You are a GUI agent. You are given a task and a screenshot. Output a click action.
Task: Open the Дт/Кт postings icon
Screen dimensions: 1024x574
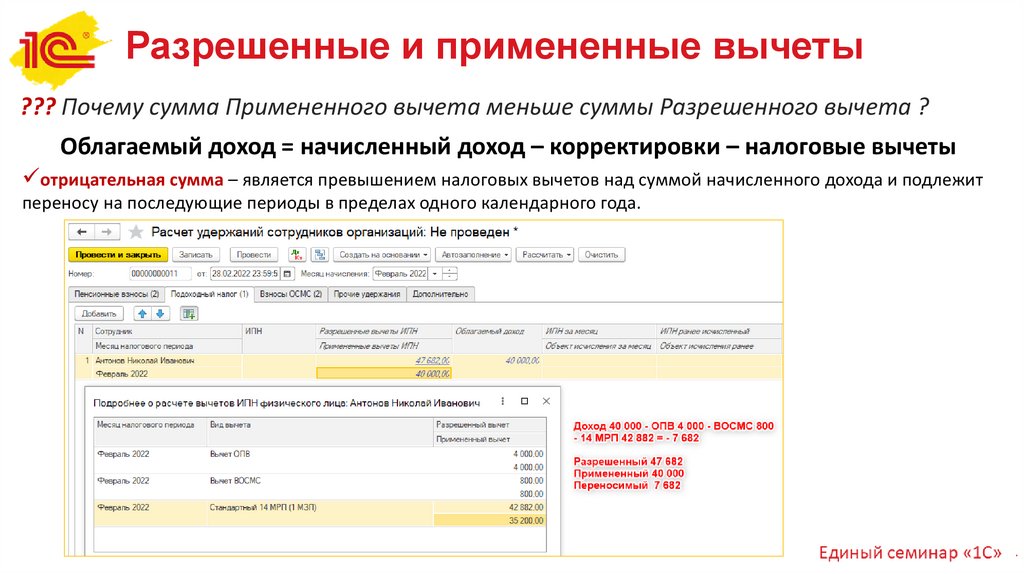point(297,255)
